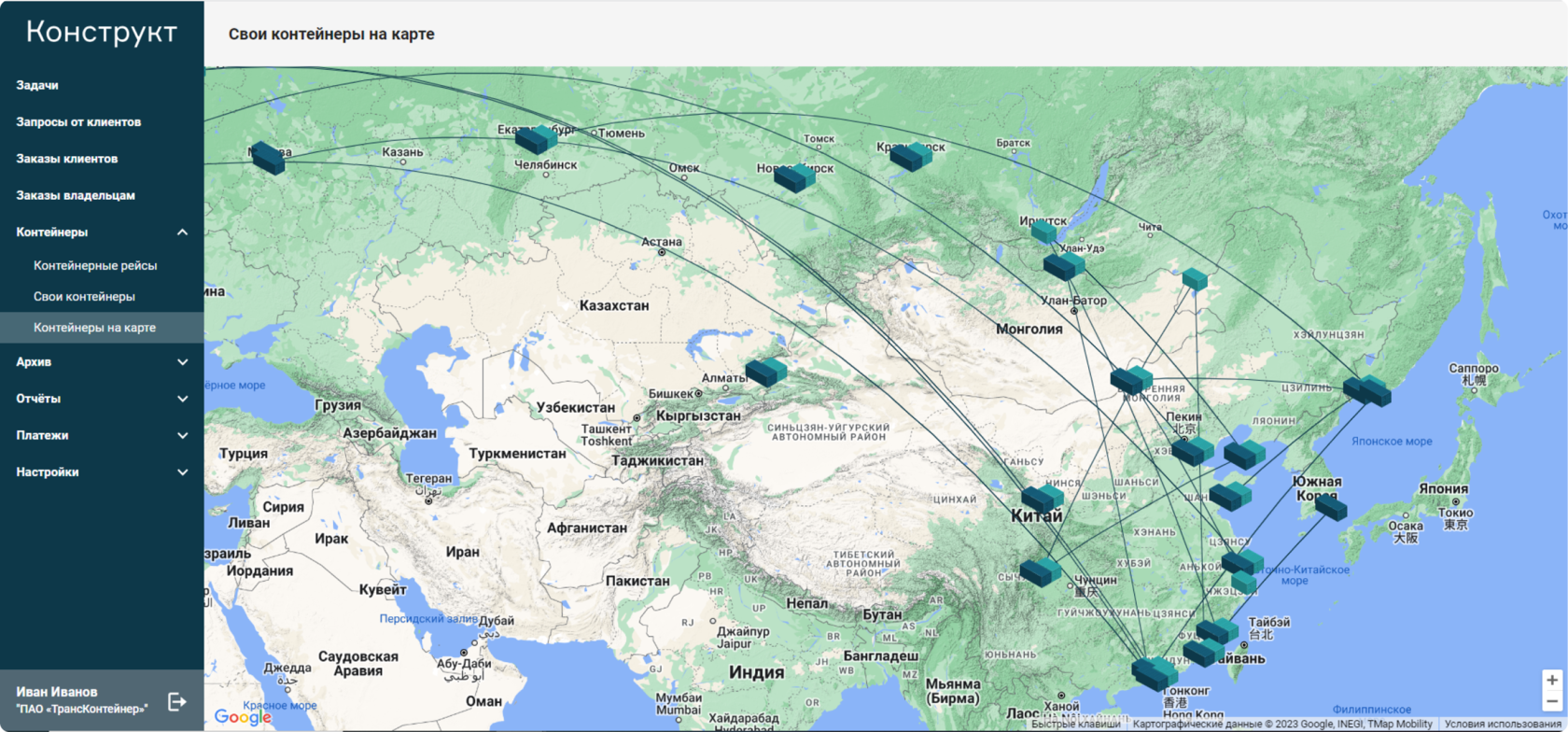Zoom in the map with the plus button

pos(1551,680)
